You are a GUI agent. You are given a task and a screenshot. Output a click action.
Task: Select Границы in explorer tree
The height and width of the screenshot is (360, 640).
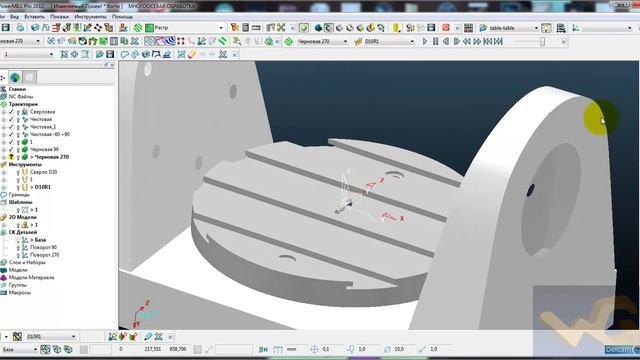19,195
